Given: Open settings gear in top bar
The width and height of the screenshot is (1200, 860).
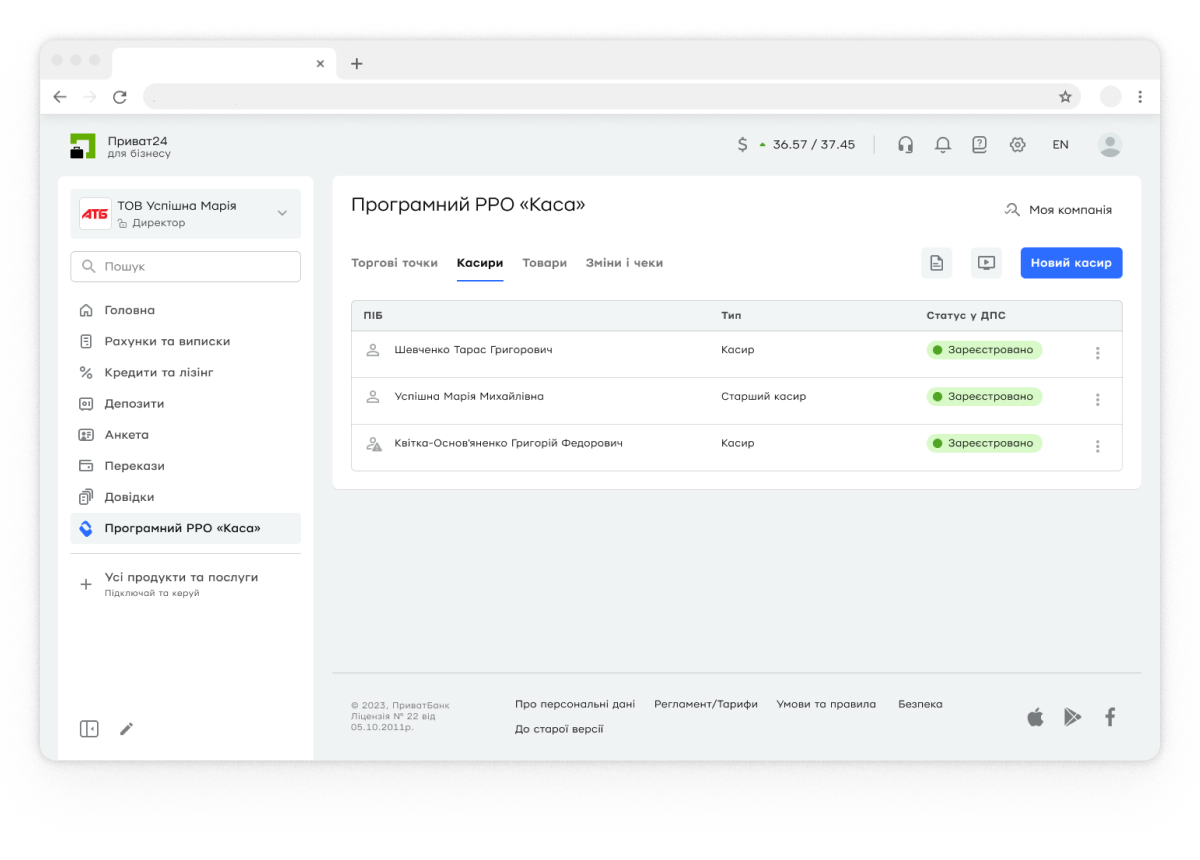Looking at the screenshot, I should click(1017, 145).
